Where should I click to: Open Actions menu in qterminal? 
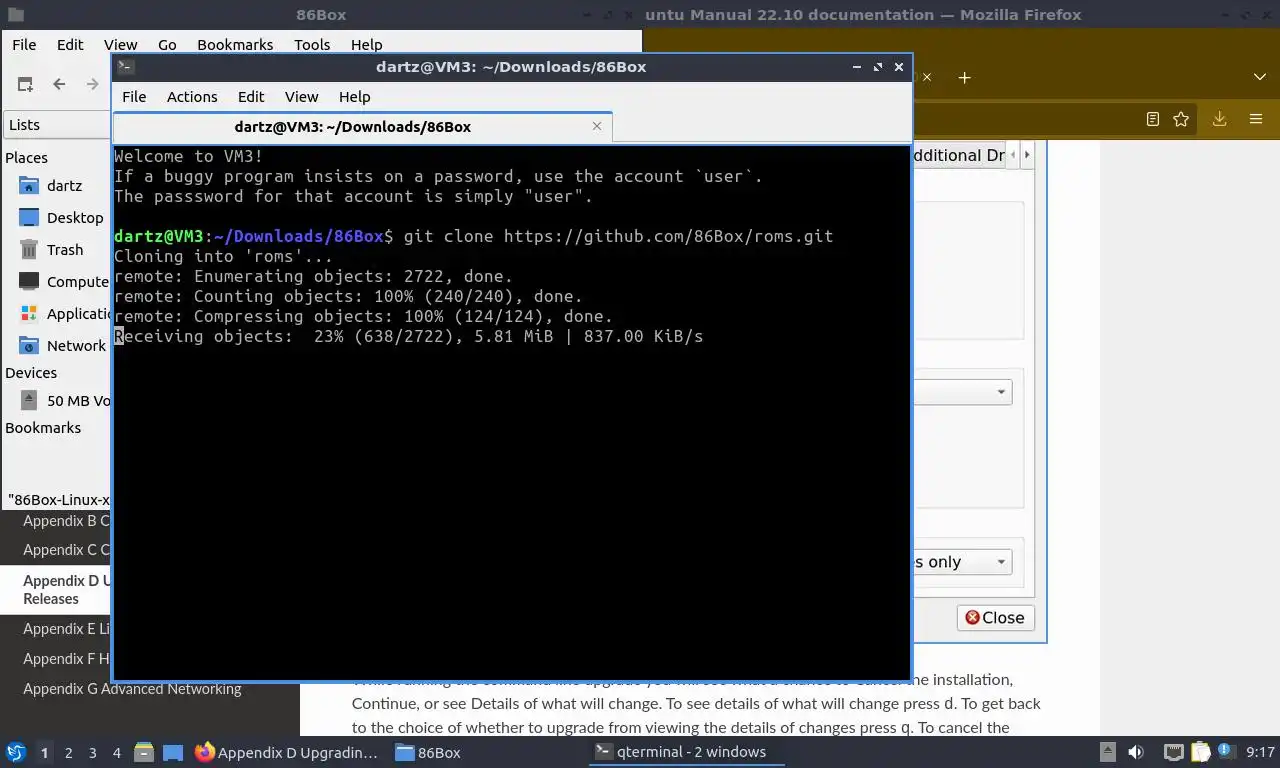point(192,97)
